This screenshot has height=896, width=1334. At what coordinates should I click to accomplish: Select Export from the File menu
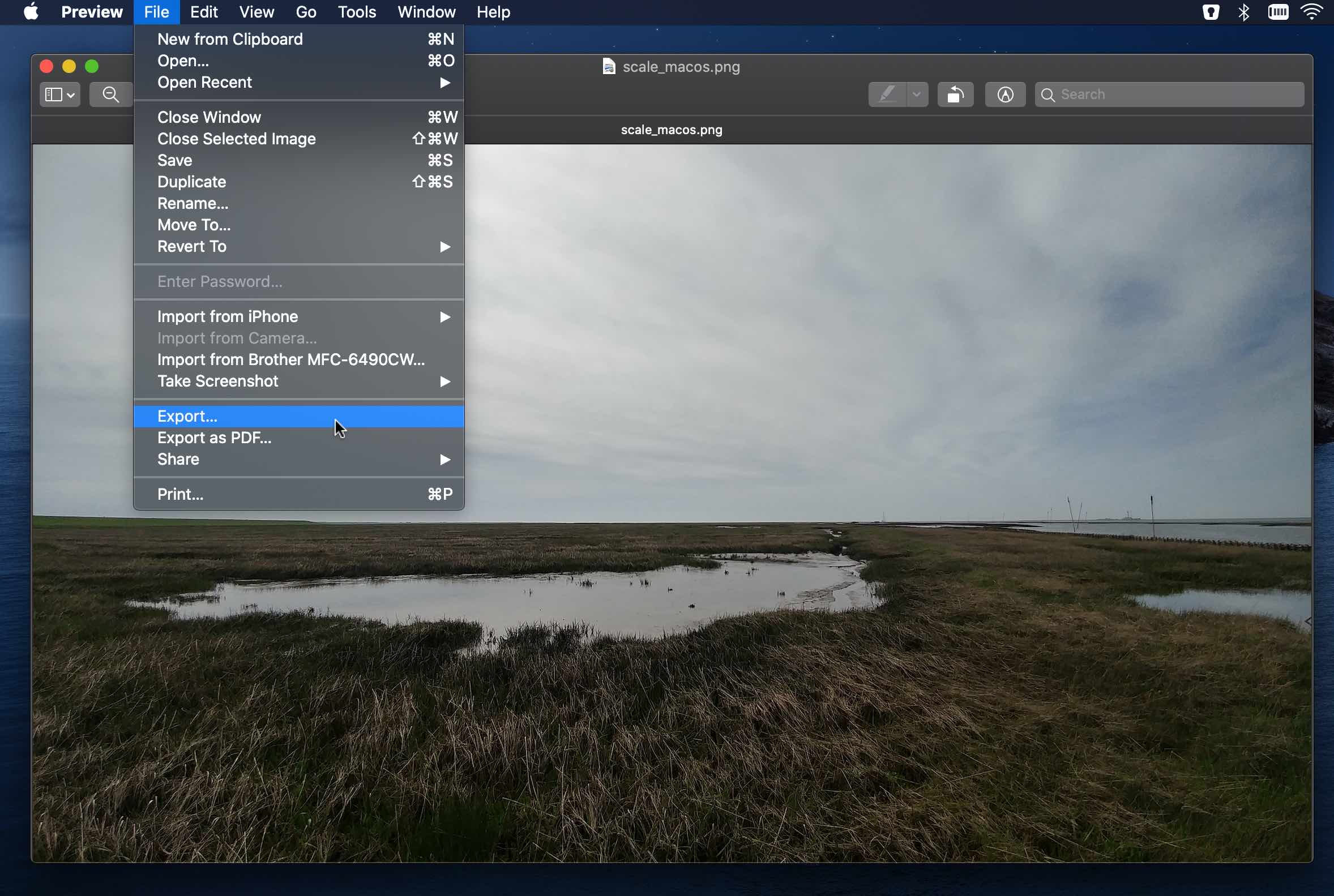tap(187, 415)
